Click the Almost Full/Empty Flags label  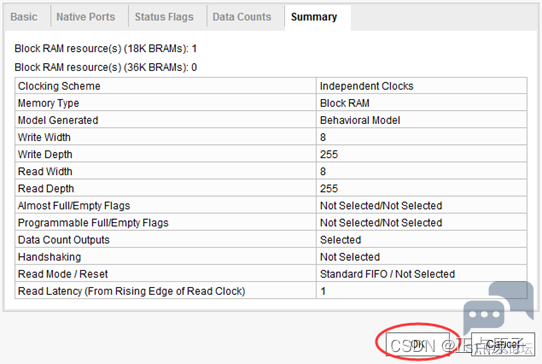[x=74, y=206]
